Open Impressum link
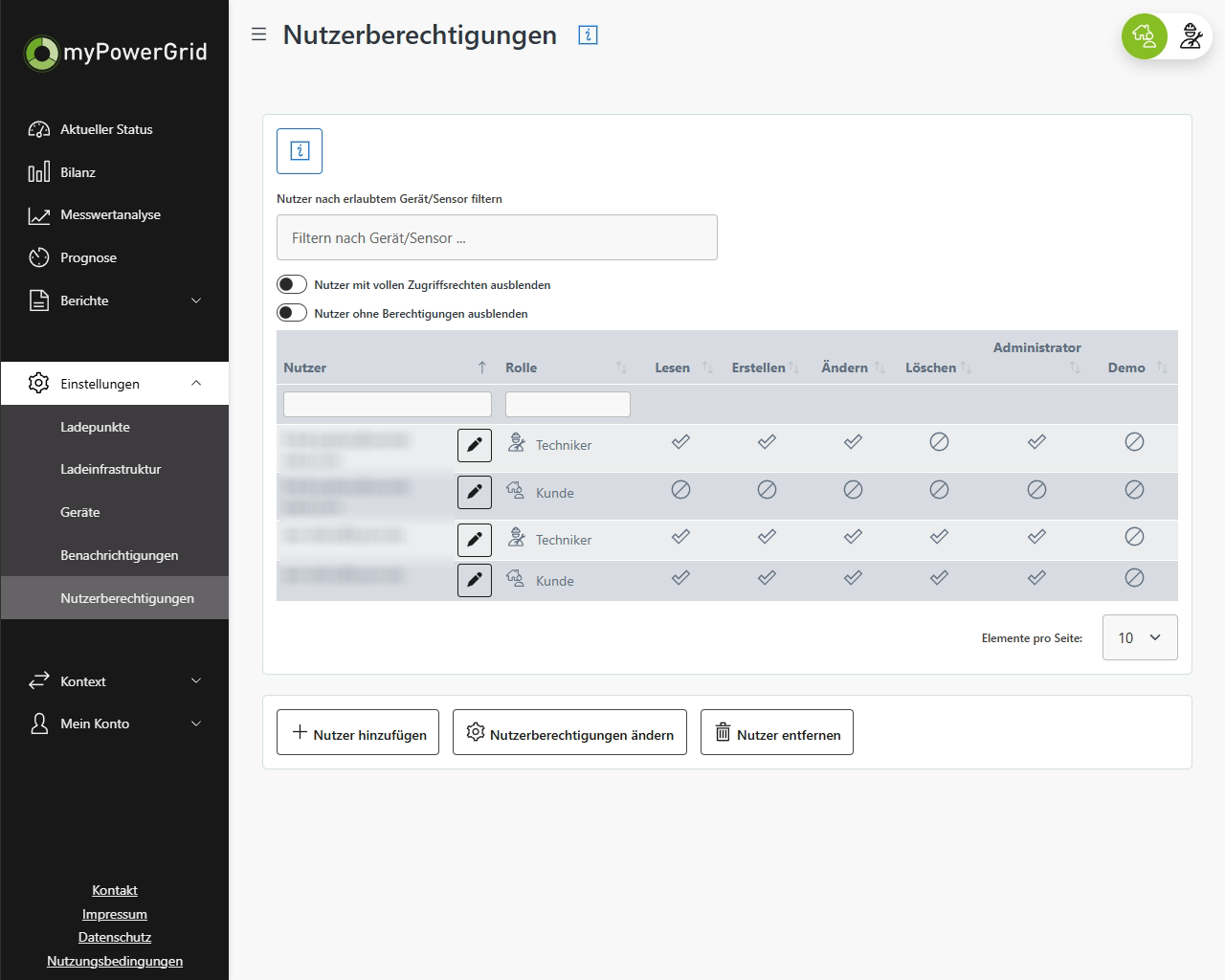1225x980 pixels. click(x=115, y=914)
